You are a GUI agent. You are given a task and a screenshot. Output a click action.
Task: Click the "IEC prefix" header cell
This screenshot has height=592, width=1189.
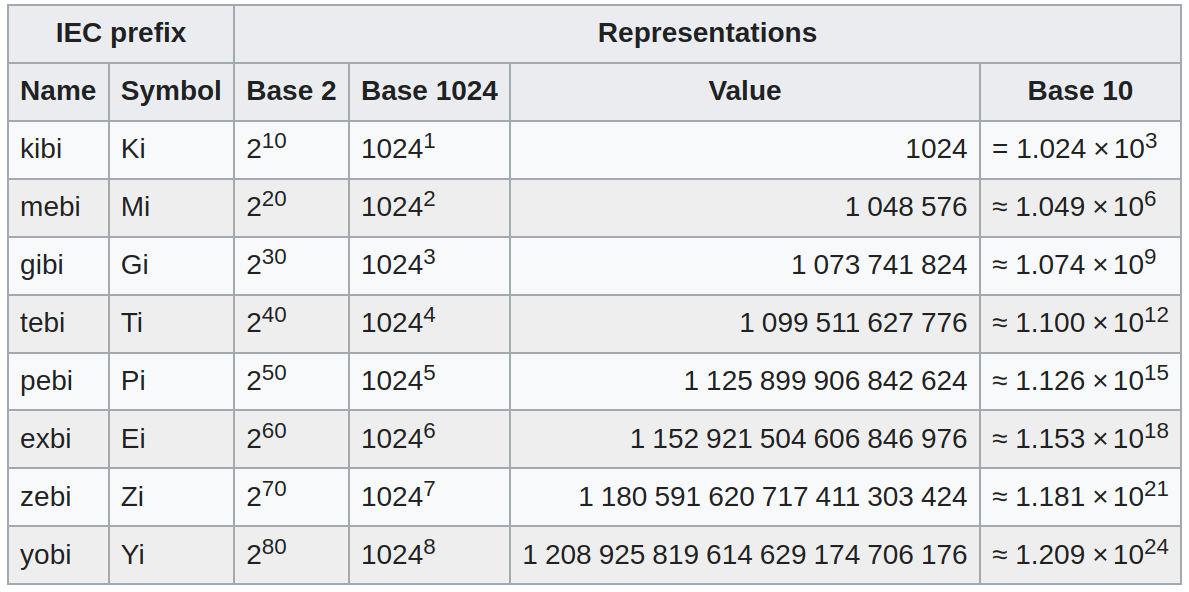(120, 33)
